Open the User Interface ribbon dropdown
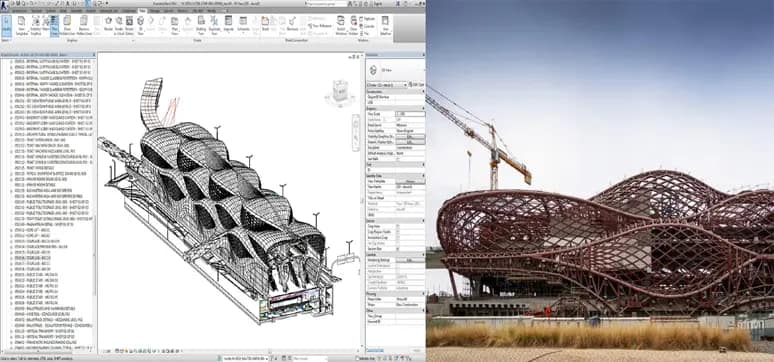The image size is (774, 362). tap(386, 26)
